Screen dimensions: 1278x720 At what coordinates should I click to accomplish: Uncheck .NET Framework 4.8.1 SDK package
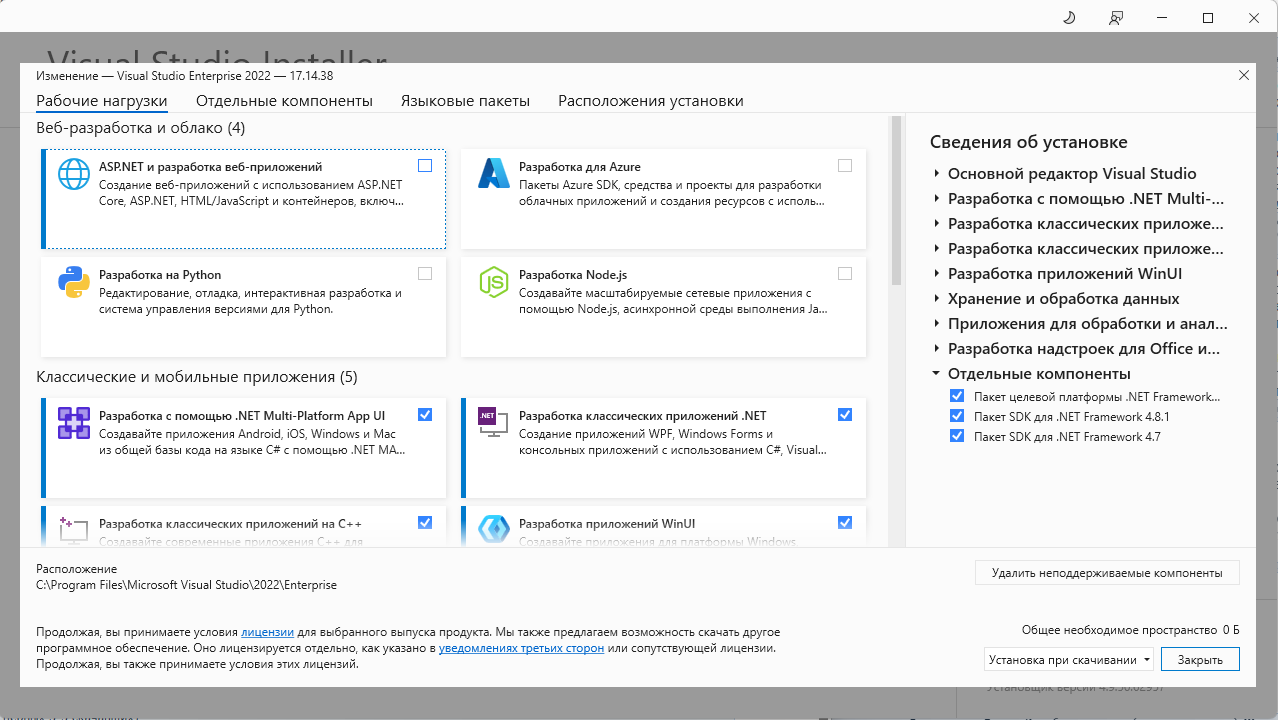(x=957, y=417)
